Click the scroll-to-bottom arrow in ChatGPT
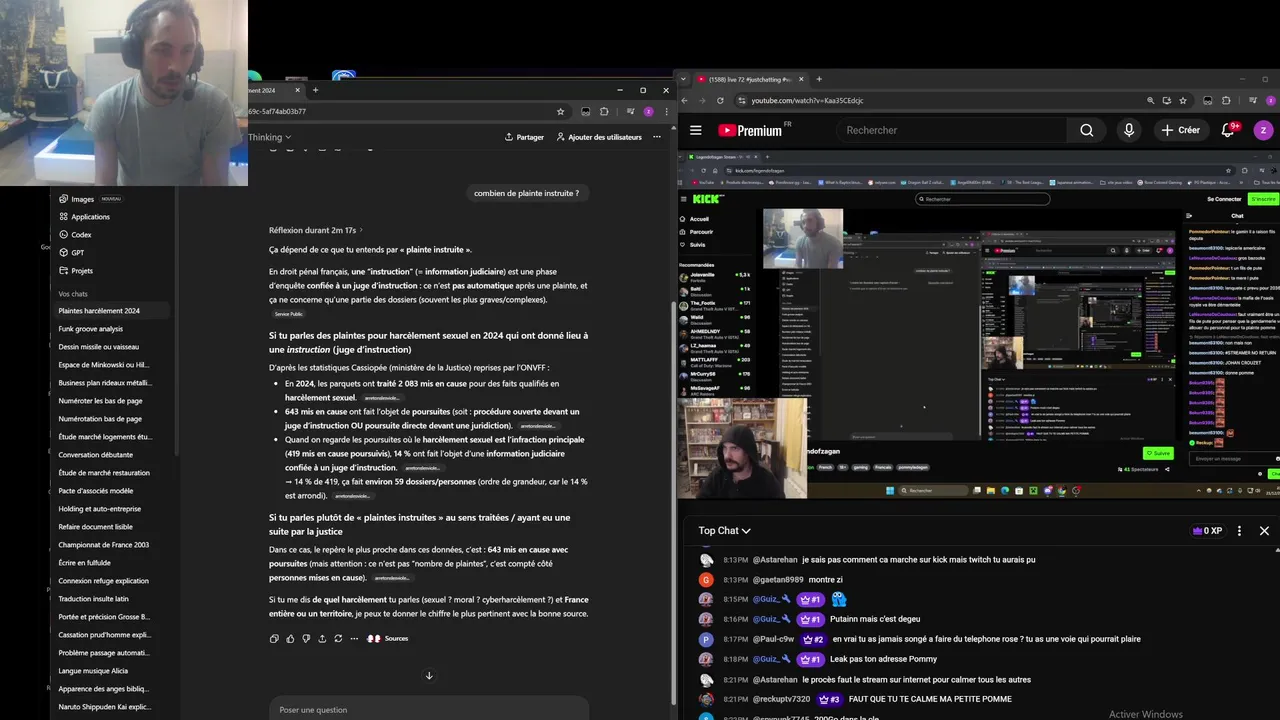 click(x=429, y=676)
